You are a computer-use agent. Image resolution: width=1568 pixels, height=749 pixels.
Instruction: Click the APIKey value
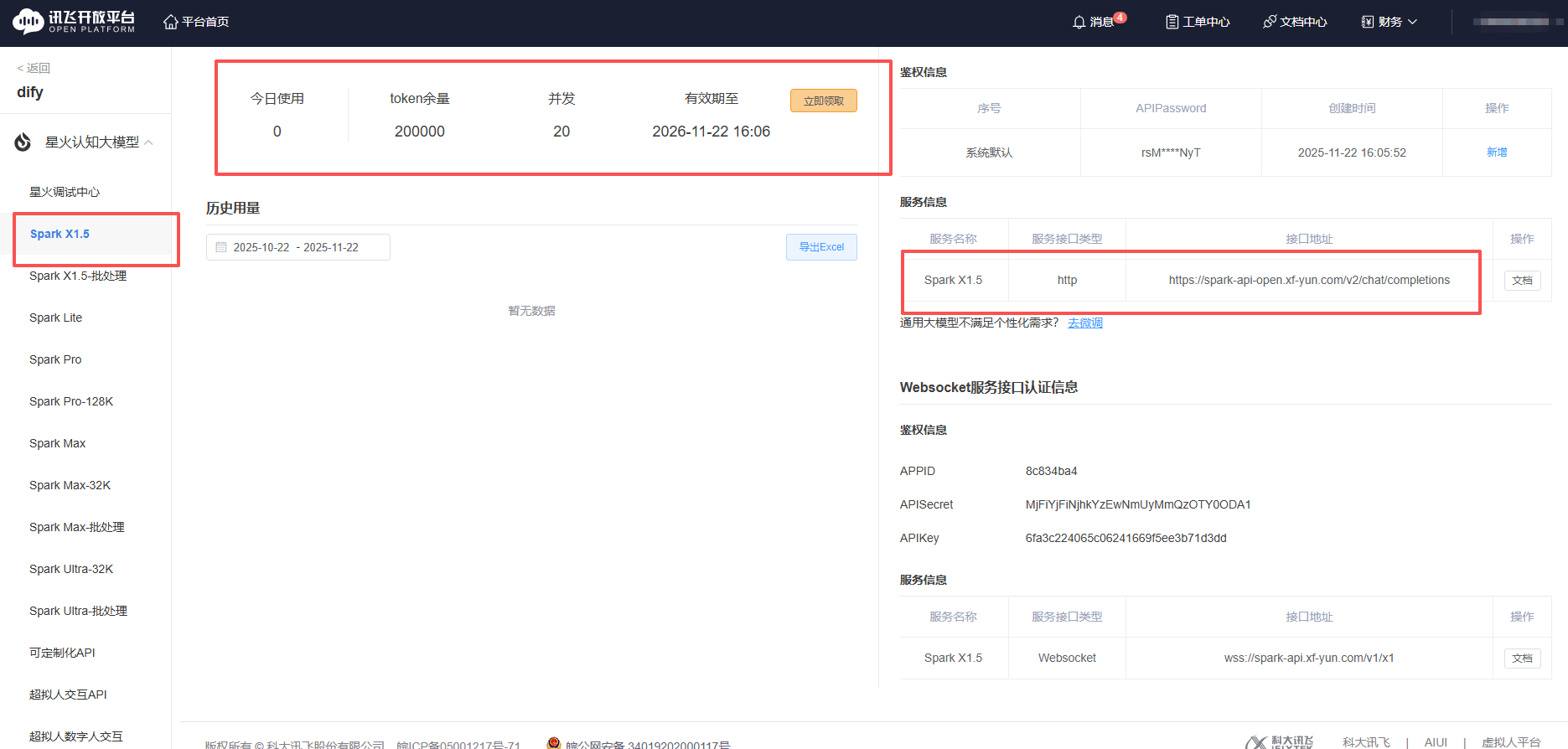(x=1126, y=538)
